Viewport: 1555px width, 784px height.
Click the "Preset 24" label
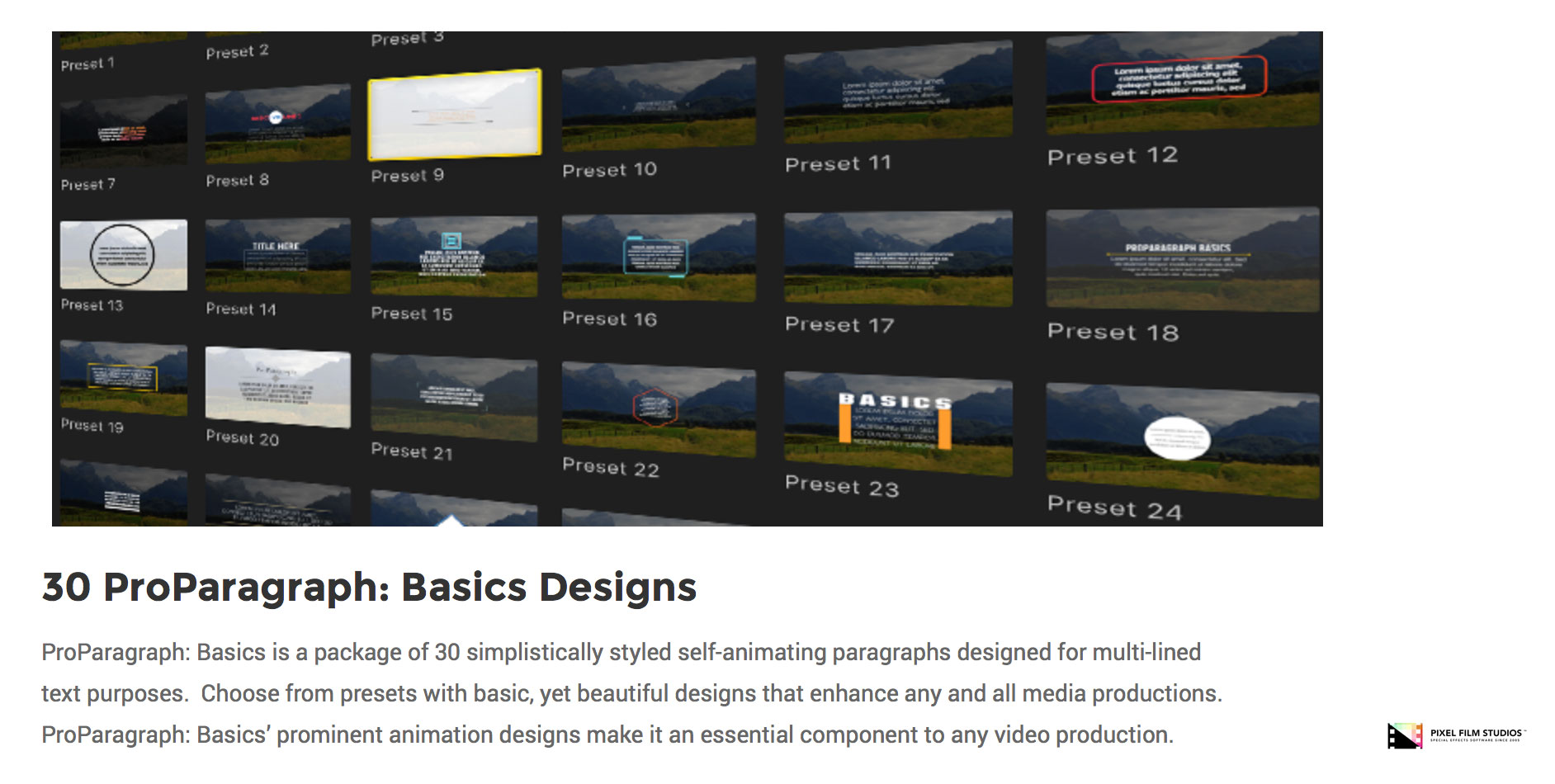(x=1115, y=507)
